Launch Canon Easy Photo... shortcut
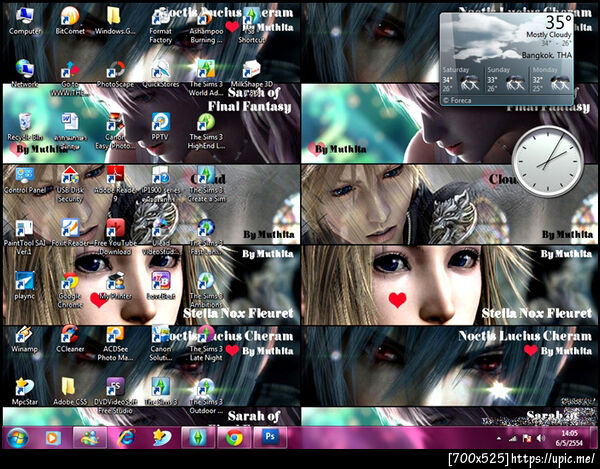The width and height of the screenshot is (600, 469). [x=115, y=131]
